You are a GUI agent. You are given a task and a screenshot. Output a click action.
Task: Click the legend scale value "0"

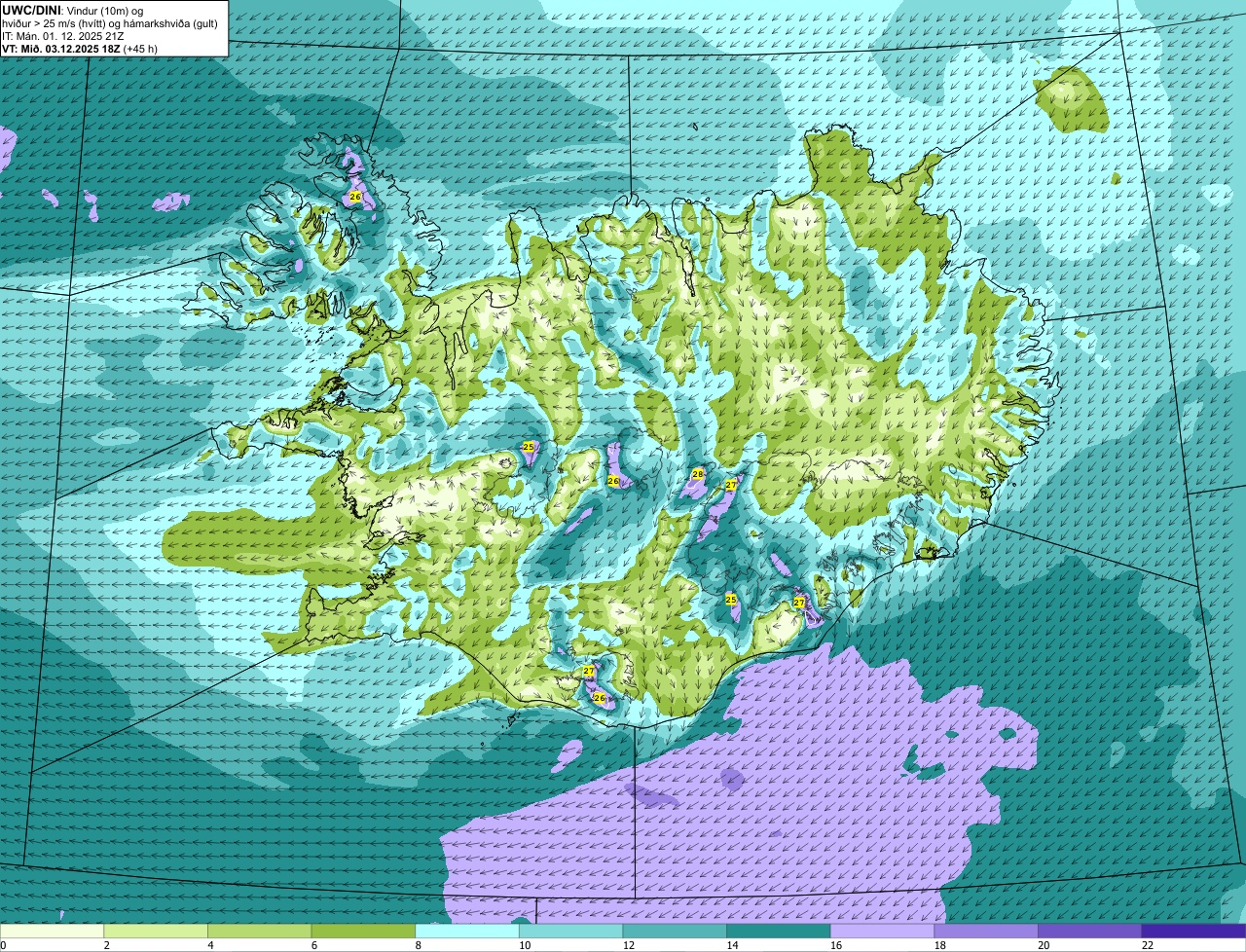tap(4, 945)
